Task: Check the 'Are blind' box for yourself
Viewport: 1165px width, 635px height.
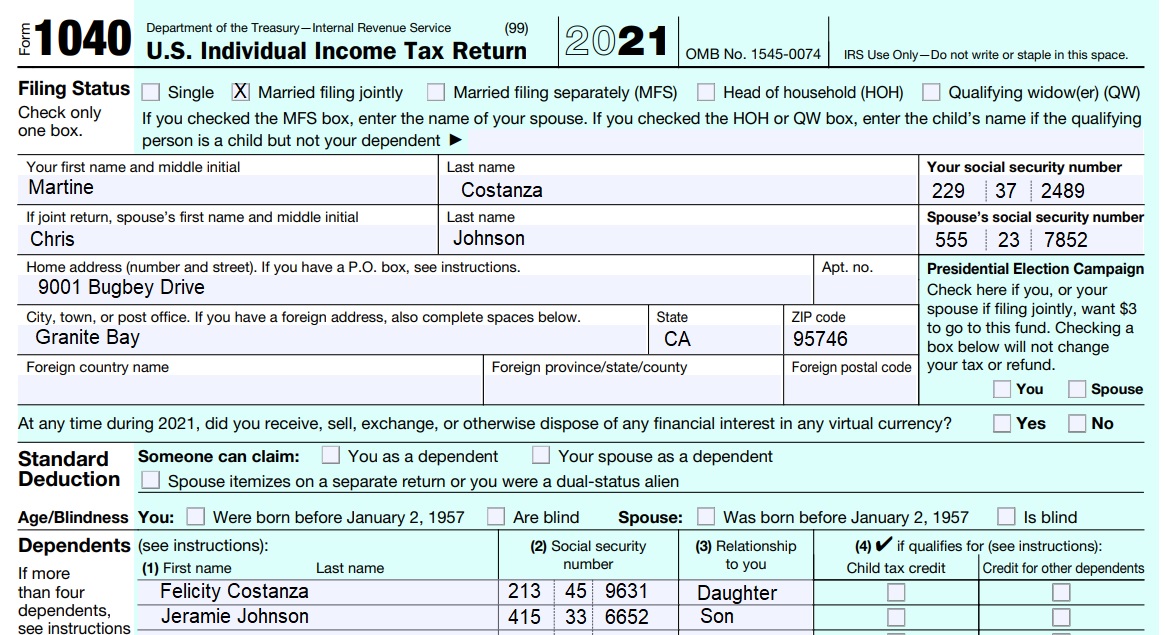Action: pos(496,517)
